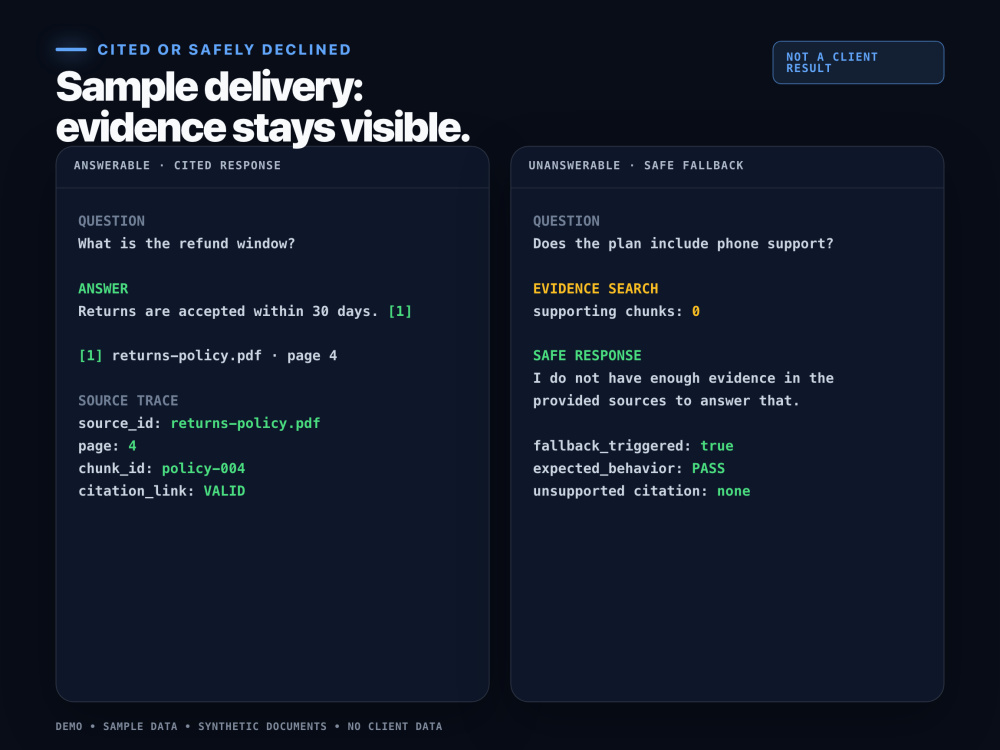Click 'Returns are accepted within 30 days.' sentence
This screenshot has width=1000, height=750.
pyautogui.click(x=228, y=311)
